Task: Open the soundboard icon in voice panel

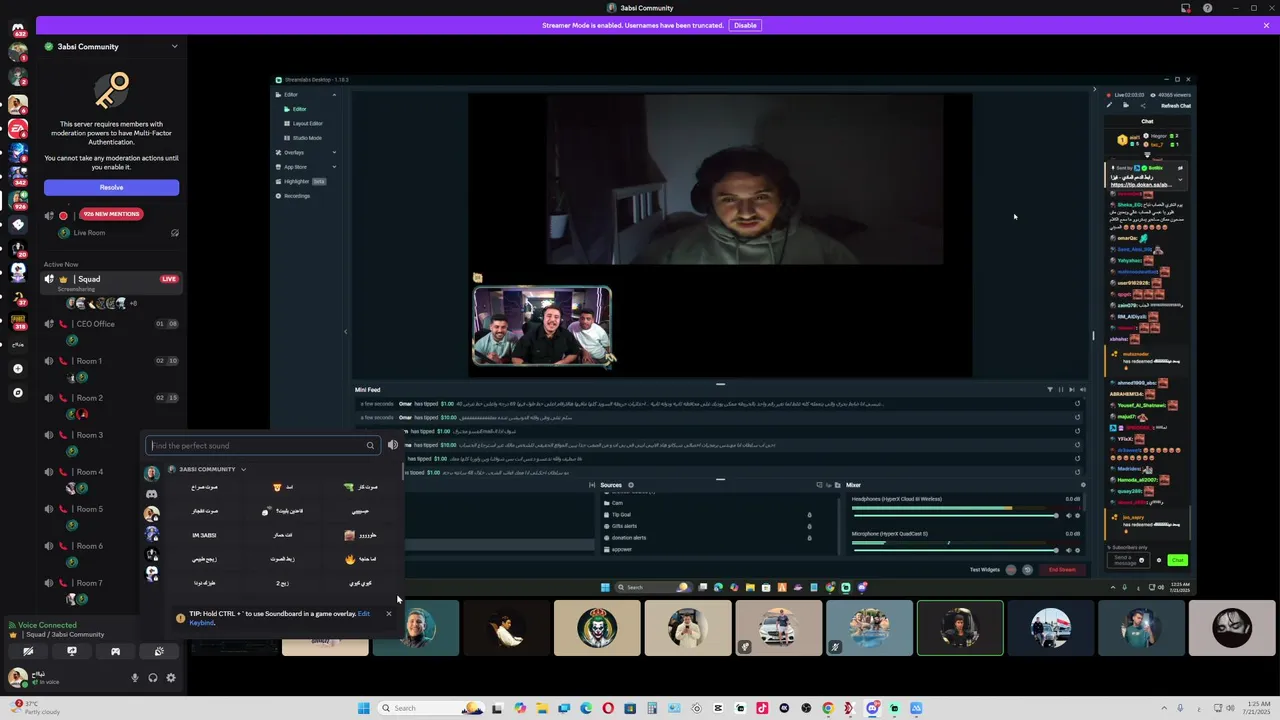Action: 159,651
